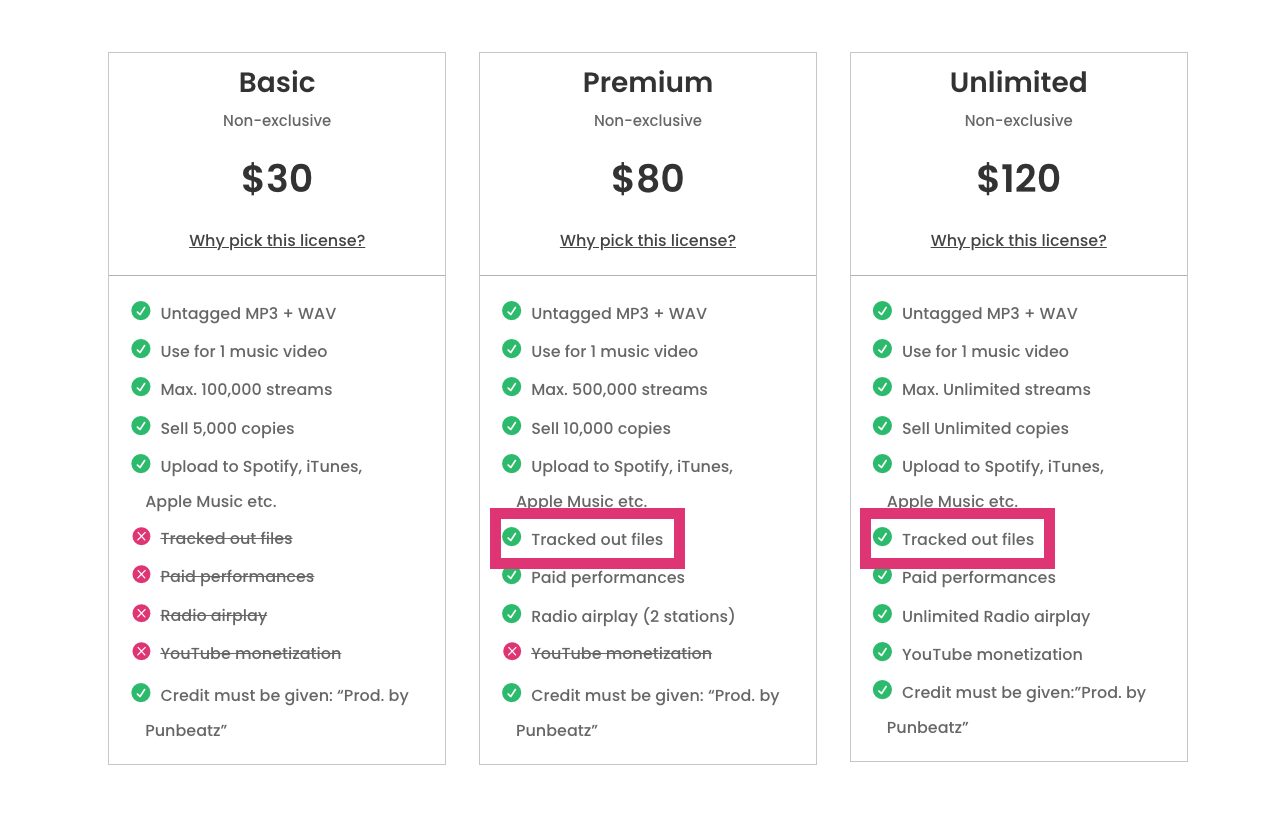Open Premium plan's "Why pick this license?" link
This screenshot has width=1282, height=818.
(x=648, y=241)
